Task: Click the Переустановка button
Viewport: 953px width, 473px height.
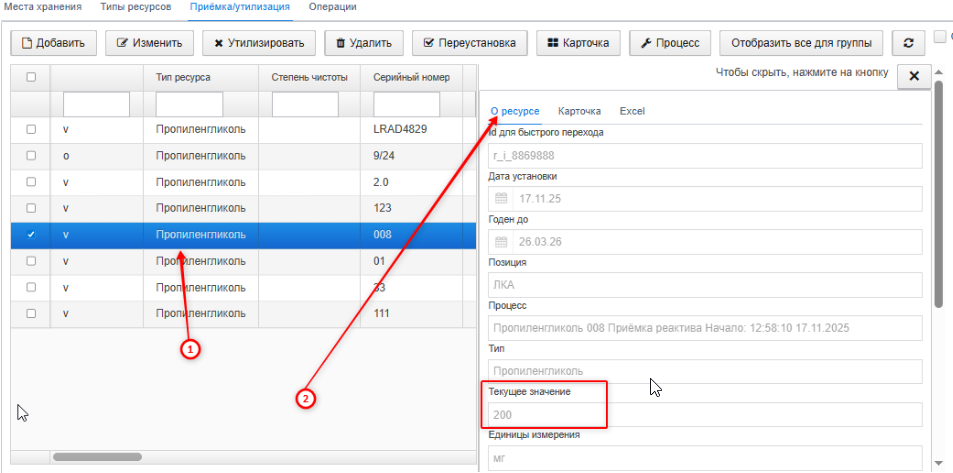Action: pyautogui.click(x=469, y=43)
